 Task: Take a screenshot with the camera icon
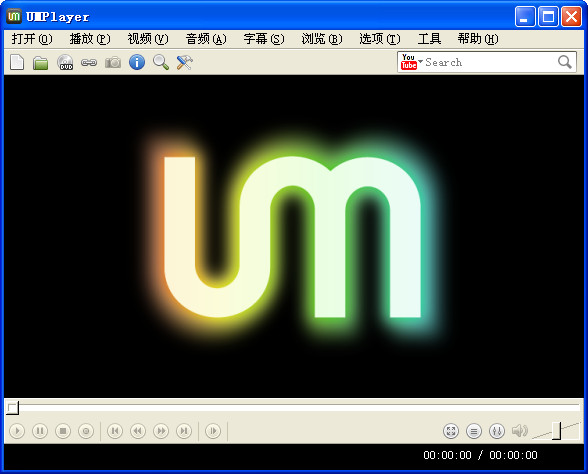click(x=113, y=63)
